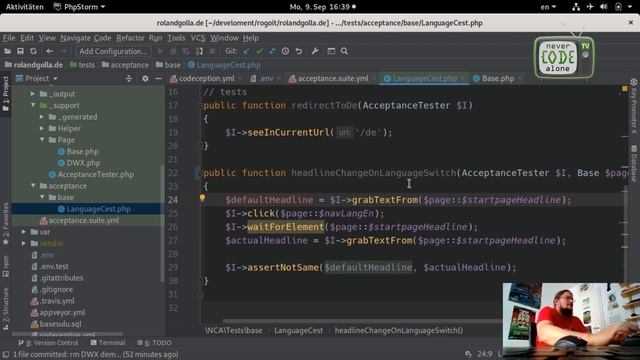Image resolution: width=640 pixels, height=360 pixels.
Task: Click the Project tree vertical scrollbar
Action: coord(162,224)
